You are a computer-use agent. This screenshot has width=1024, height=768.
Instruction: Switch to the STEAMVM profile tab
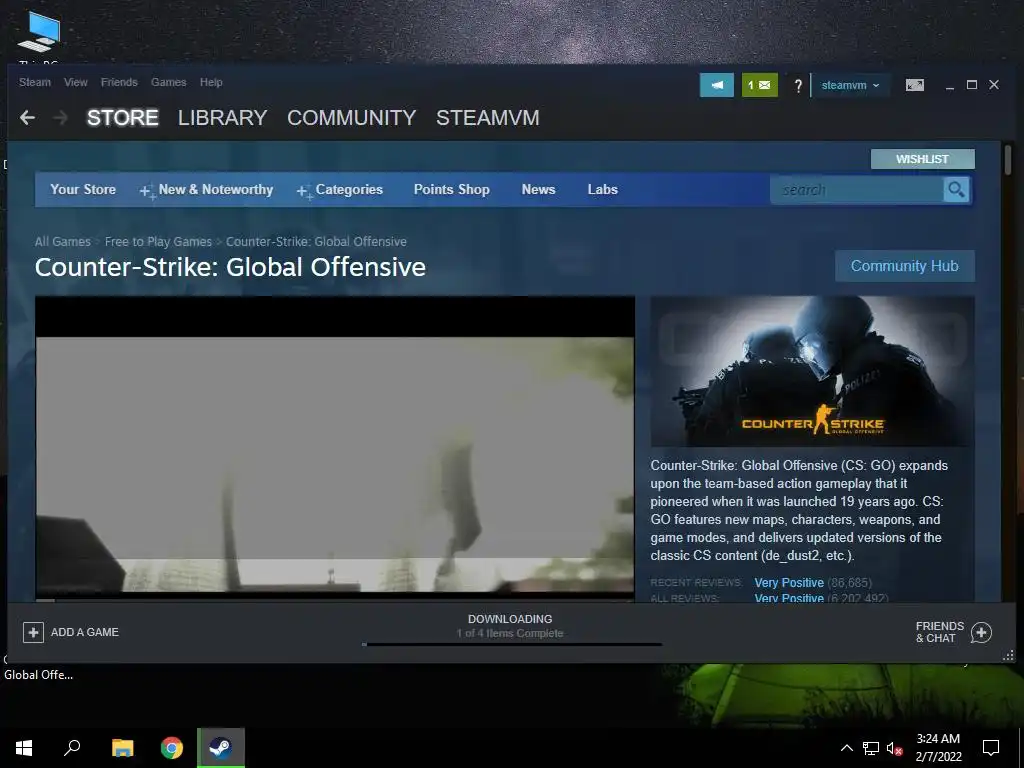(x=488, y=118)
